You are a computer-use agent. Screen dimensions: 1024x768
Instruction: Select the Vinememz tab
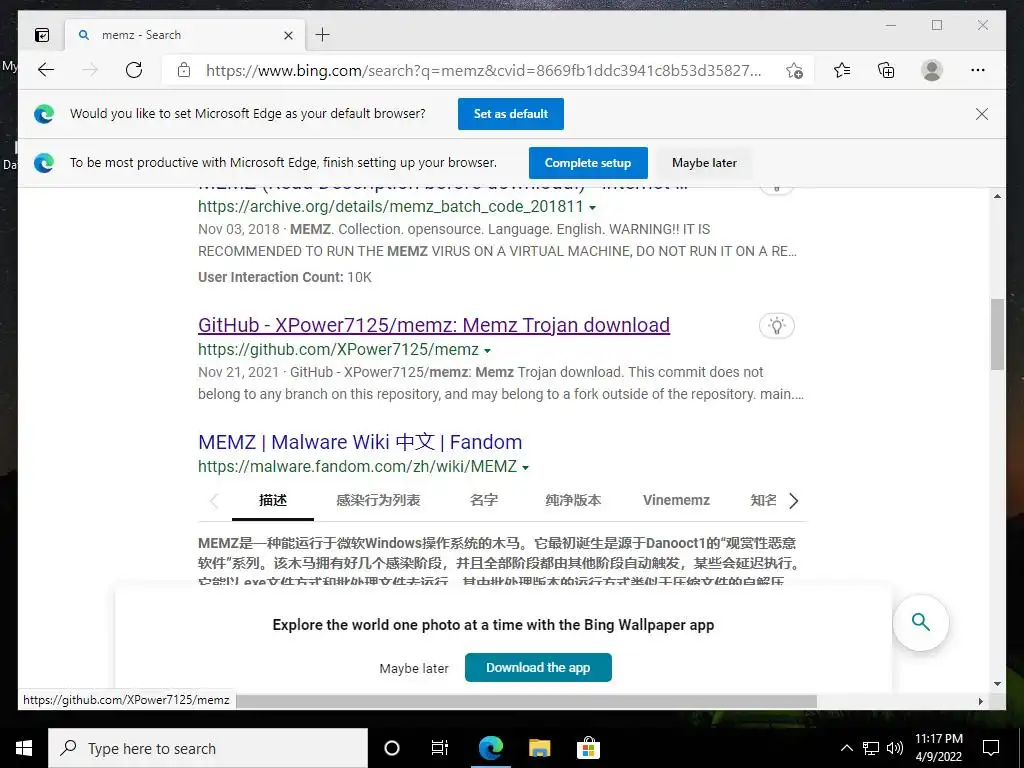(x=676, y=500)
